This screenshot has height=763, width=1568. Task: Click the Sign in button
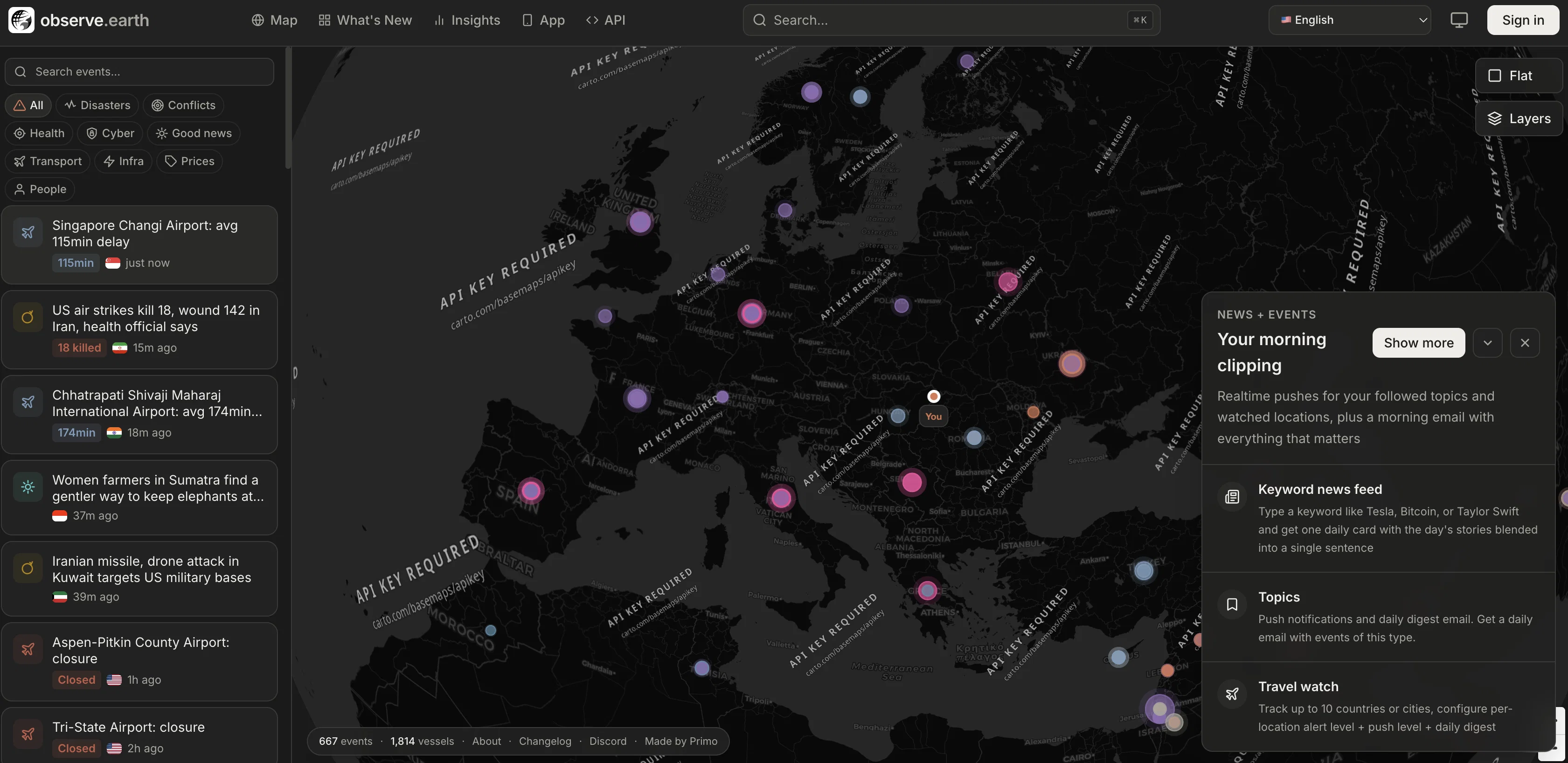tap(1523, 20)
